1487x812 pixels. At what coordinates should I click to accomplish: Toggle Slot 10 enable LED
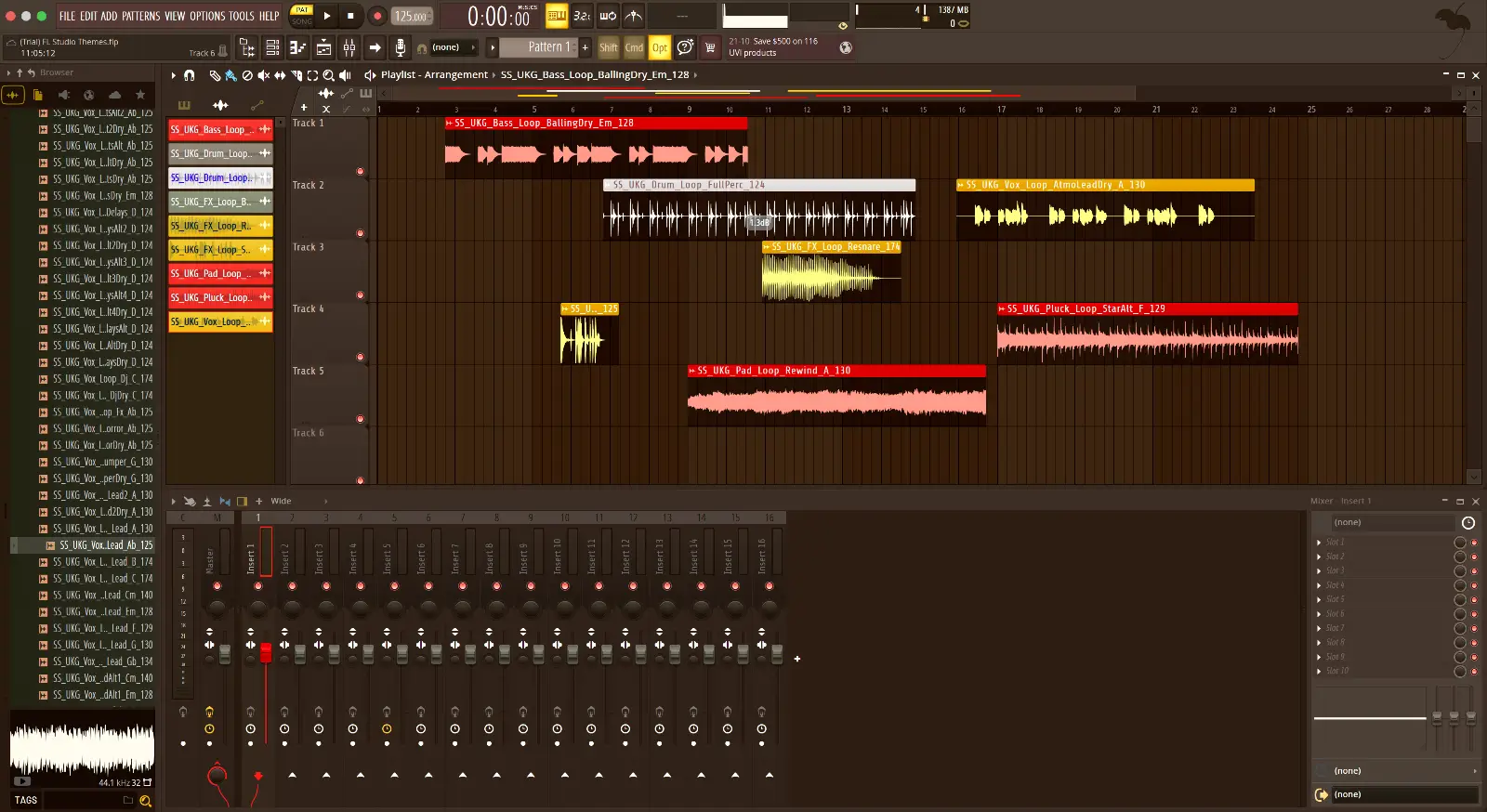tap(1473, 672)
